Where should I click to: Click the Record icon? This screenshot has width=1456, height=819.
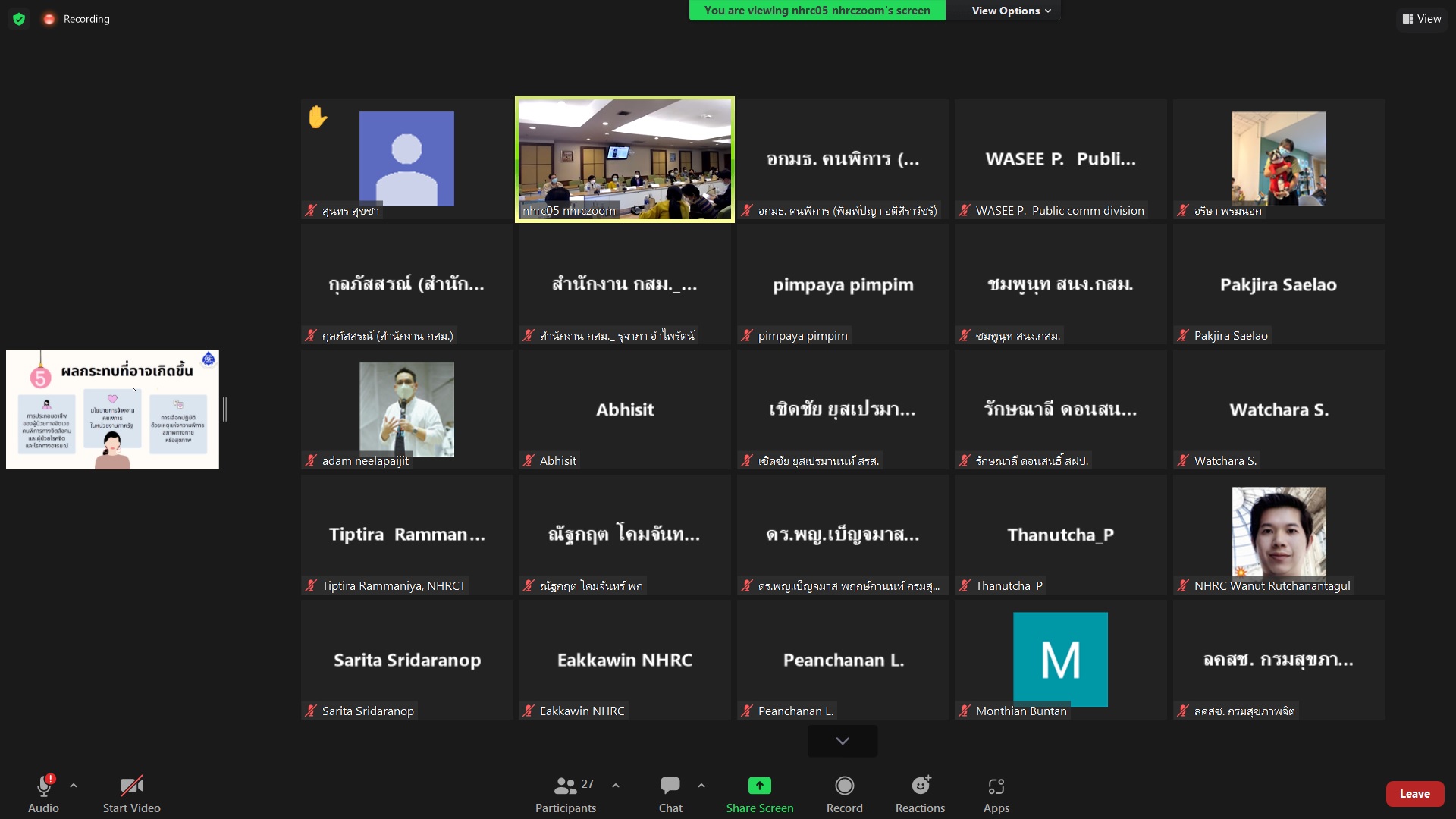pyautogui.click(x=844, y=786)
